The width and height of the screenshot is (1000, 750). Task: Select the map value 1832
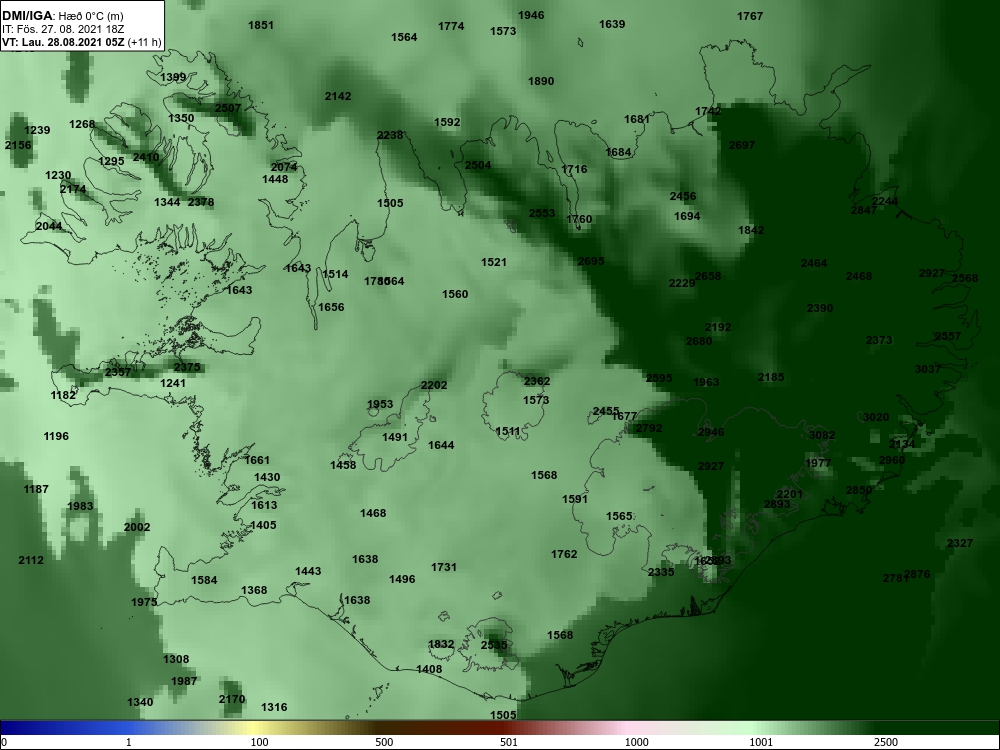(441, 645)
